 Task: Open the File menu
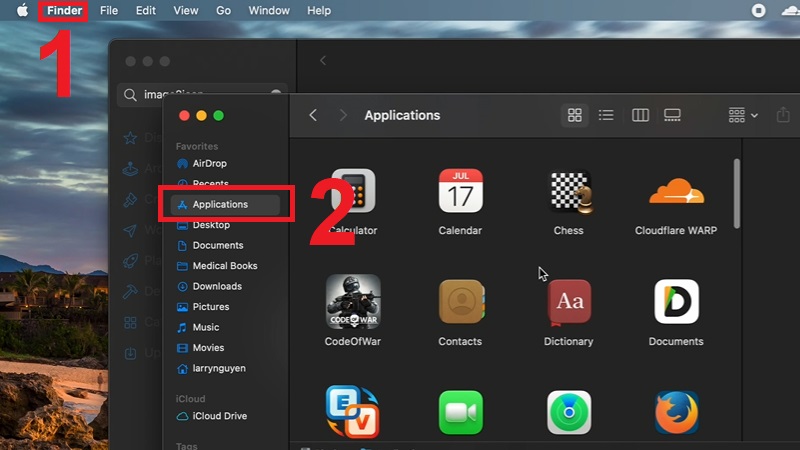(x=109, y=10)
